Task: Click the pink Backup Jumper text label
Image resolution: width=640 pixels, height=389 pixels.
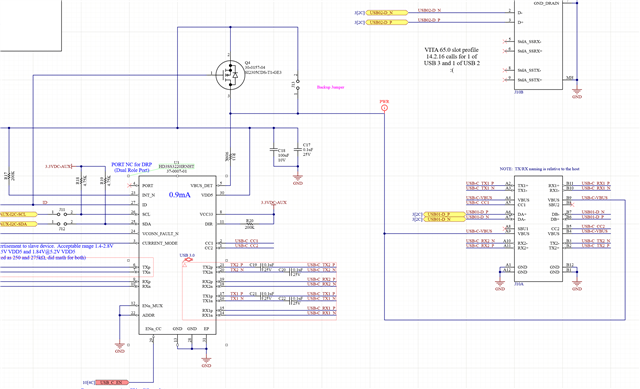Action: pos(331,87)
